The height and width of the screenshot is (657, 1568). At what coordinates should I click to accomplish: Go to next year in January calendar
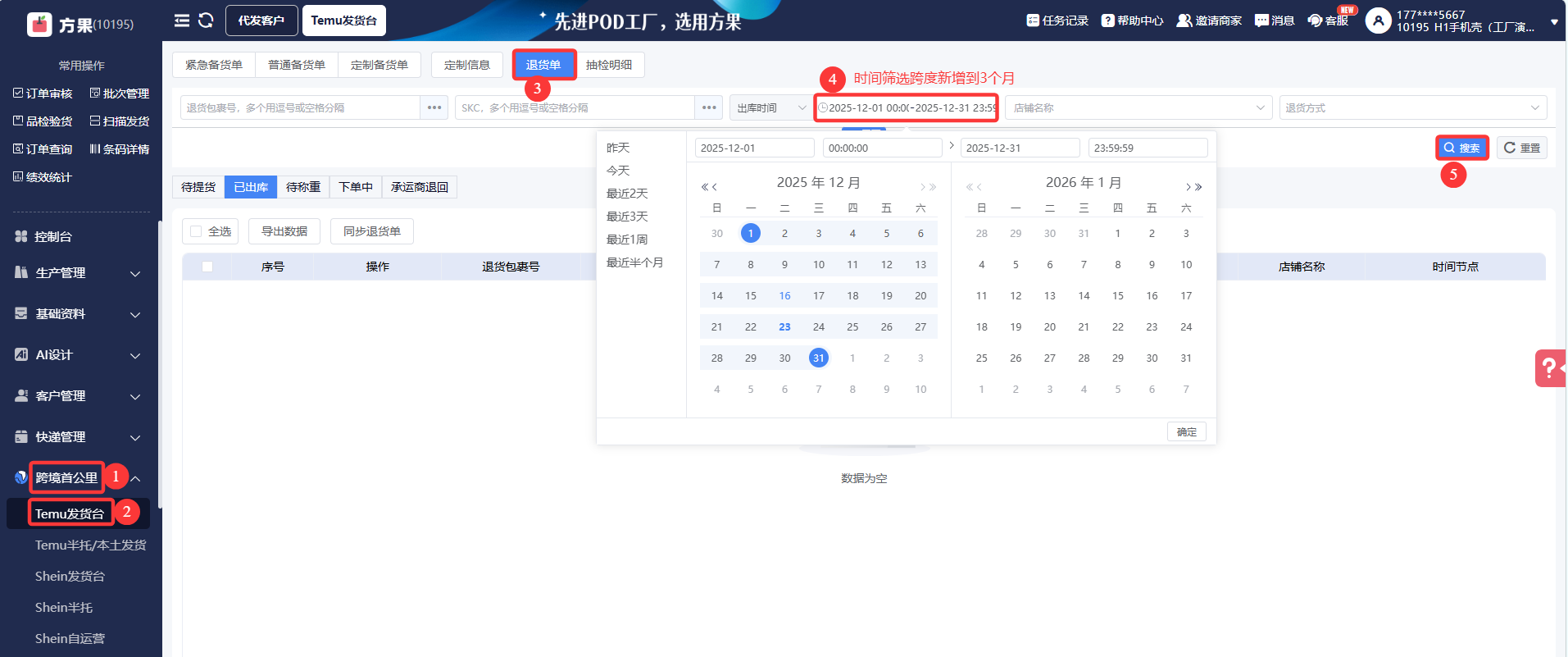1198,187
